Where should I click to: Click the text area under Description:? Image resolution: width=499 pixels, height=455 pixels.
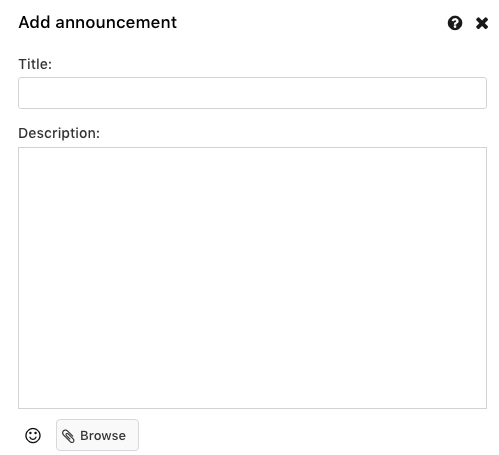point(252,278)
